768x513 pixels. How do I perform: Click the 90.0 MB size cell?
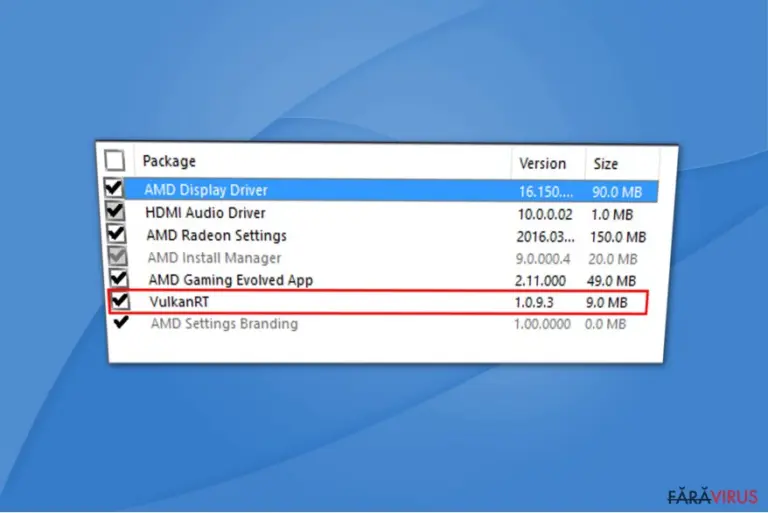pyautogui.click(x=617, y=192)
